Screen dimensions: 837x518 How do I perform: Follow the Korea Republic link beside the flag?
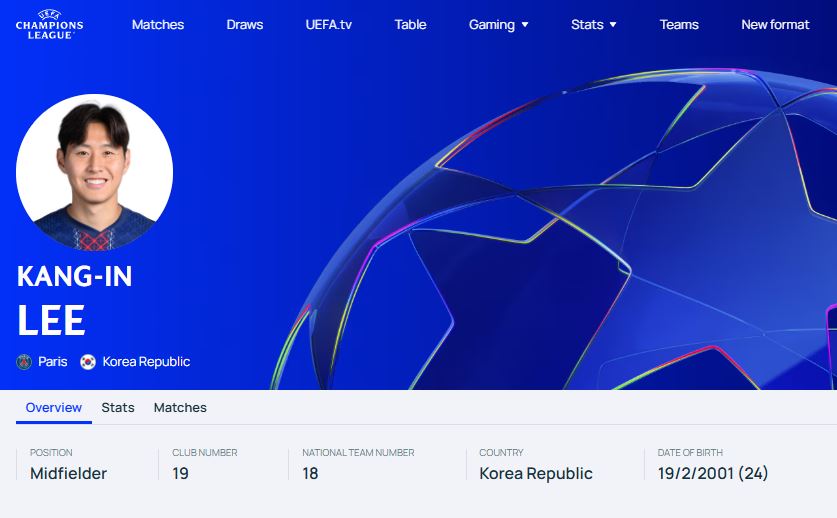coord(146,362)
